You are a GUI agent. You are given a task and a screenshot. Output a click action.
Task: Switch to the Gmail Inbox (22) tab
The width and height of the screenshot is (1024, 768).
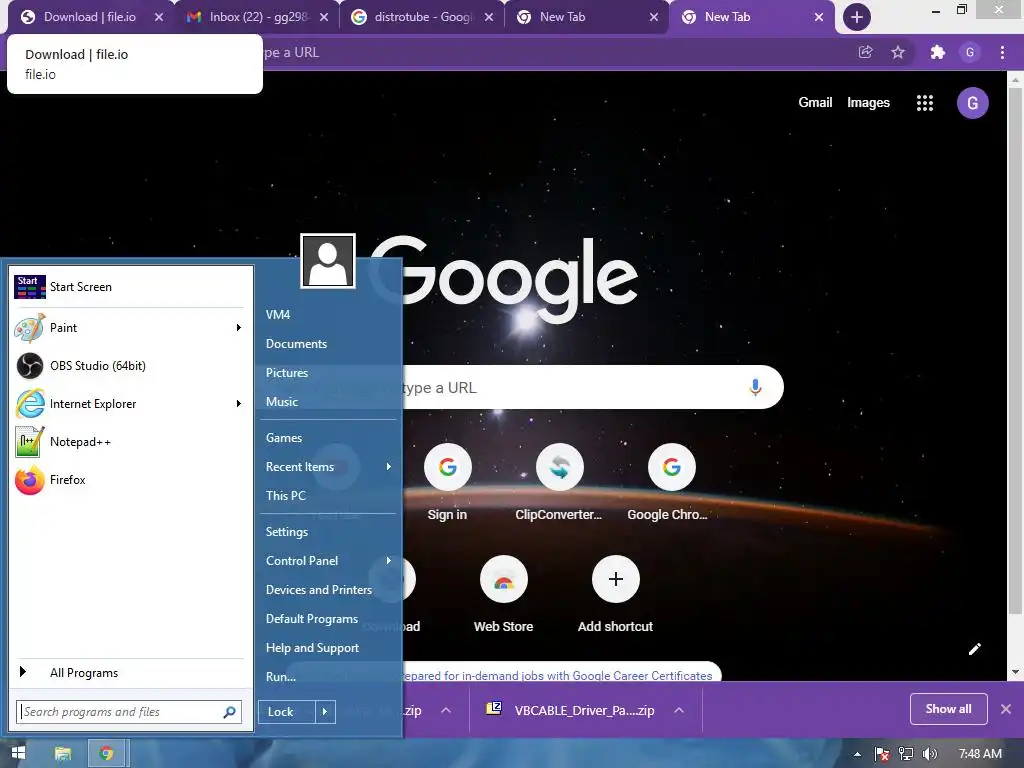[258, 17]
